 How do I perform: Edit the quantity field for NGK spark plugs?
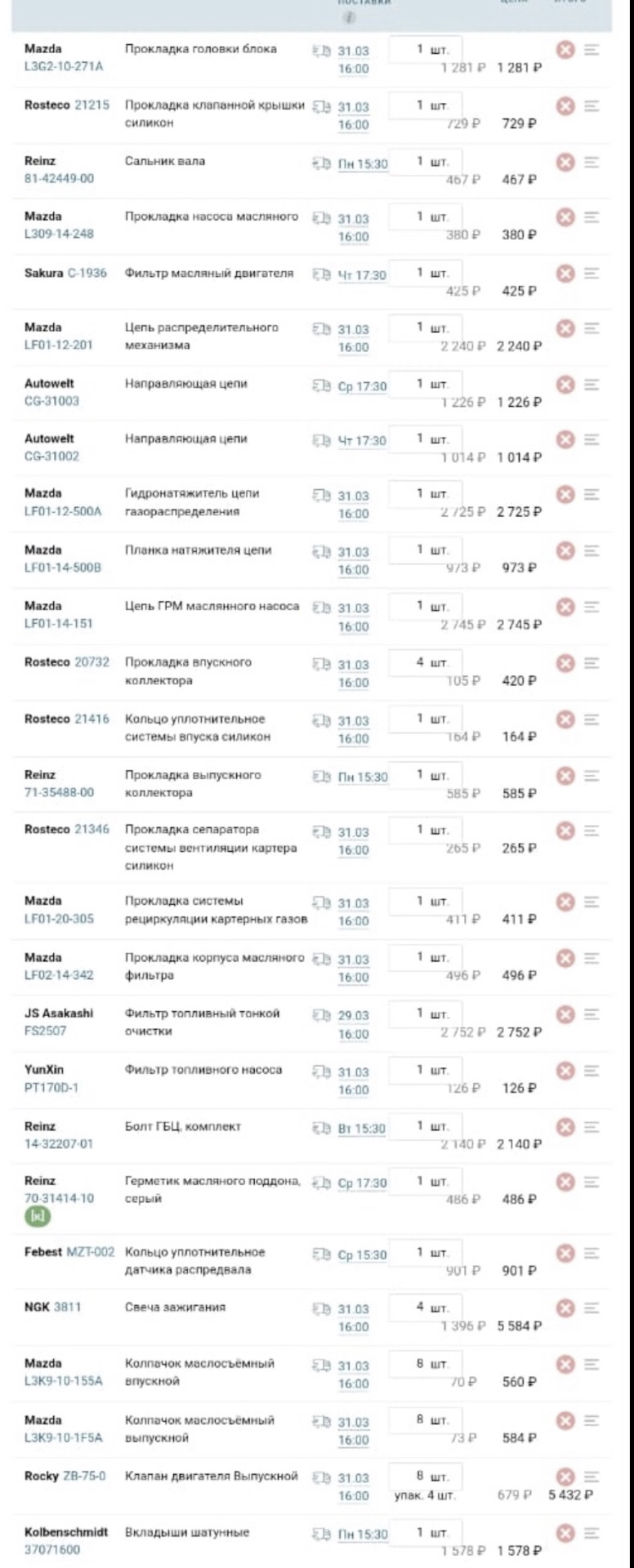tap(426, 1306)
